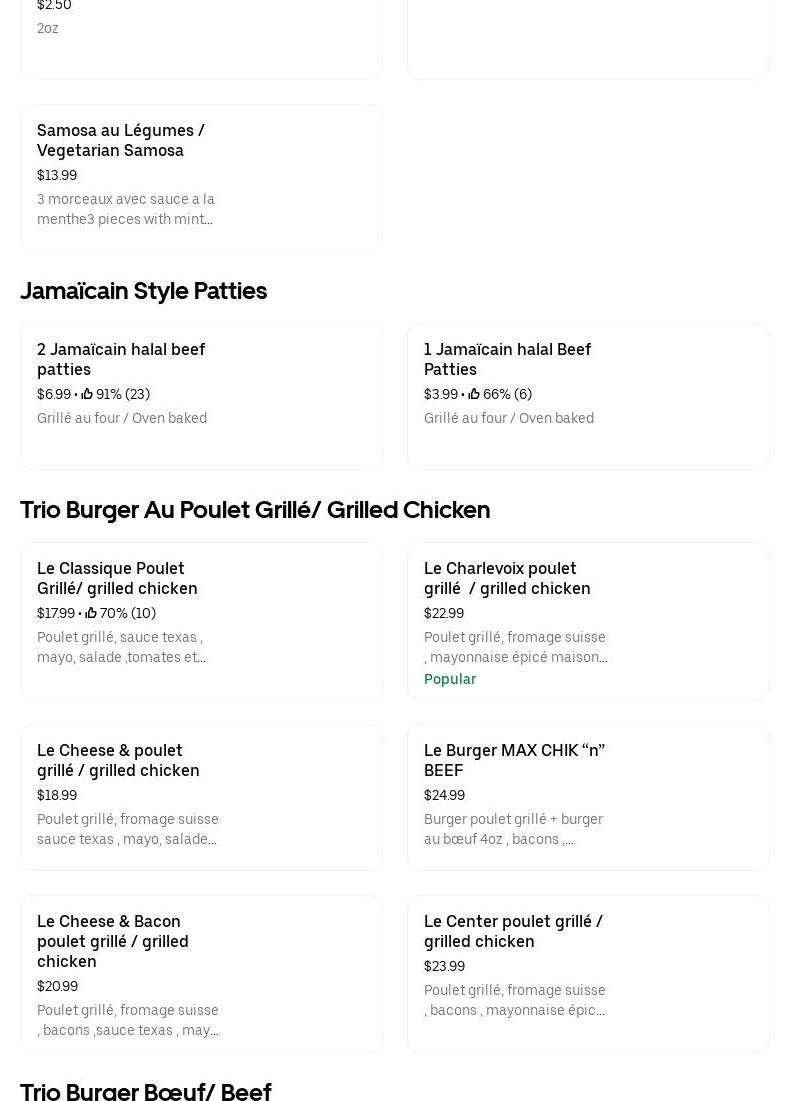Open Le Center poulet grillé item
This screenshot has height=1101, width=804.
[x=588, y=973]
